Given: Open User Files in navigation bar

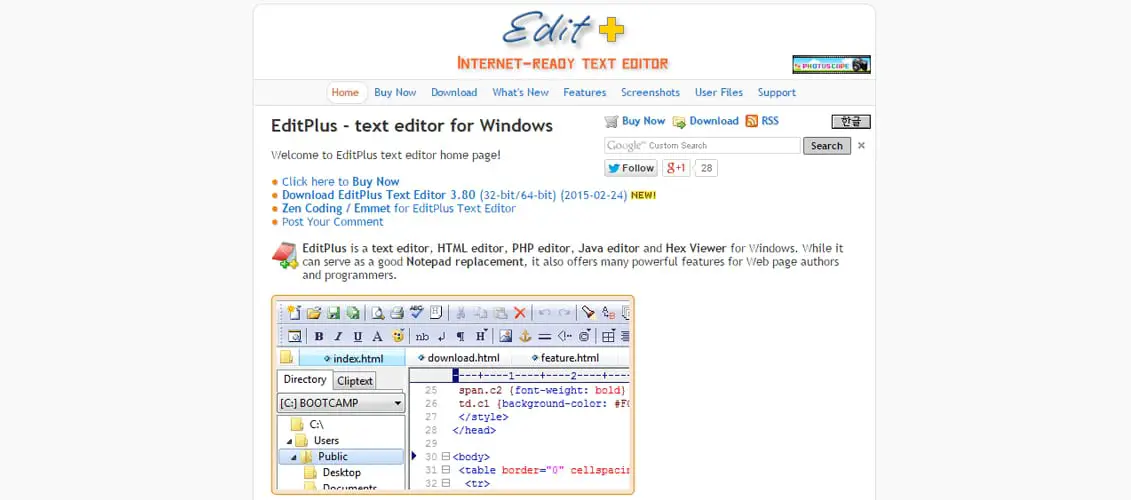Looking at the screenshot, I should (718, 92).
